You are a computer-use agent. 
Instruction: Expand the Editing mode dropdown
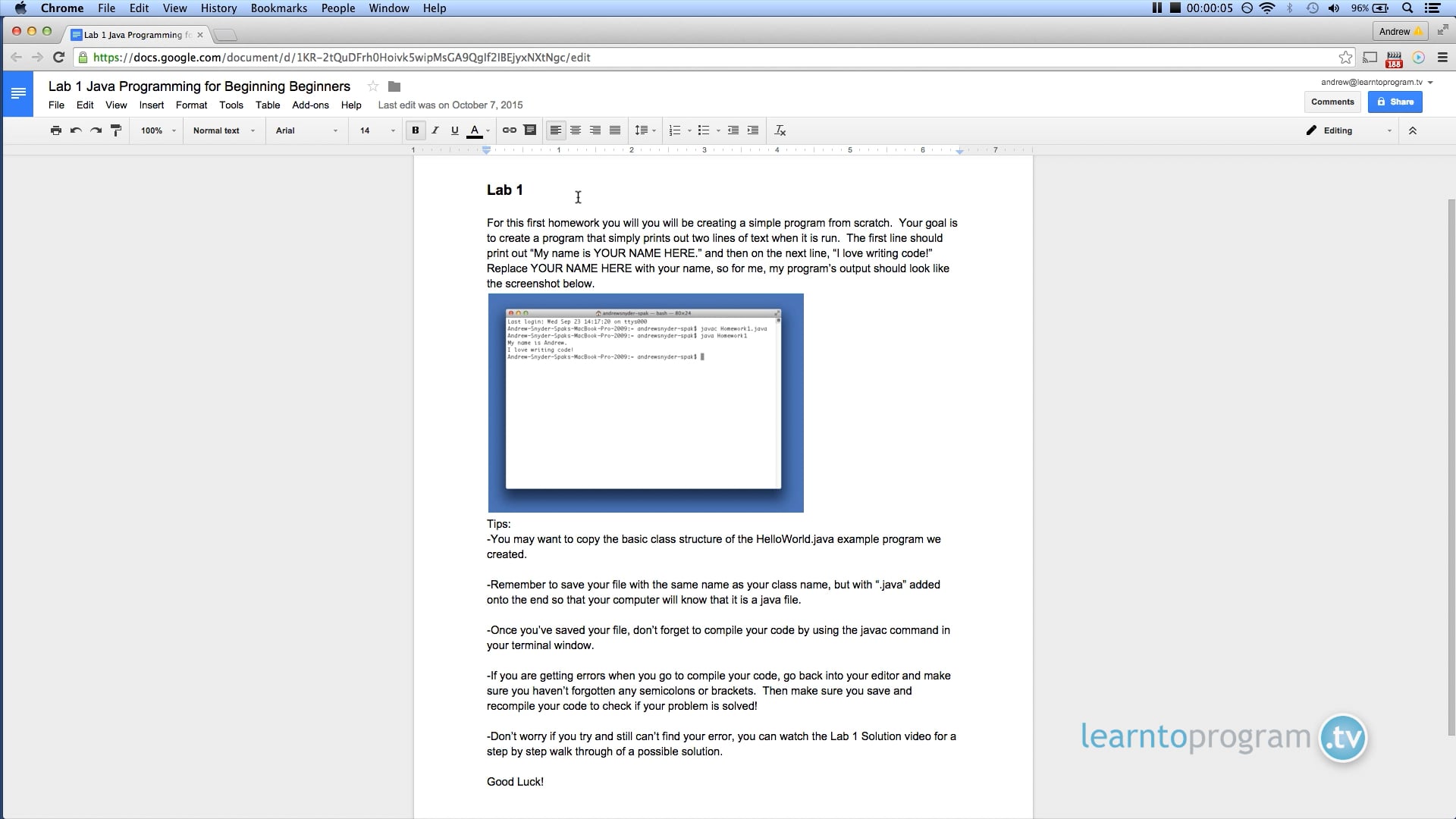click(1348, 130)
